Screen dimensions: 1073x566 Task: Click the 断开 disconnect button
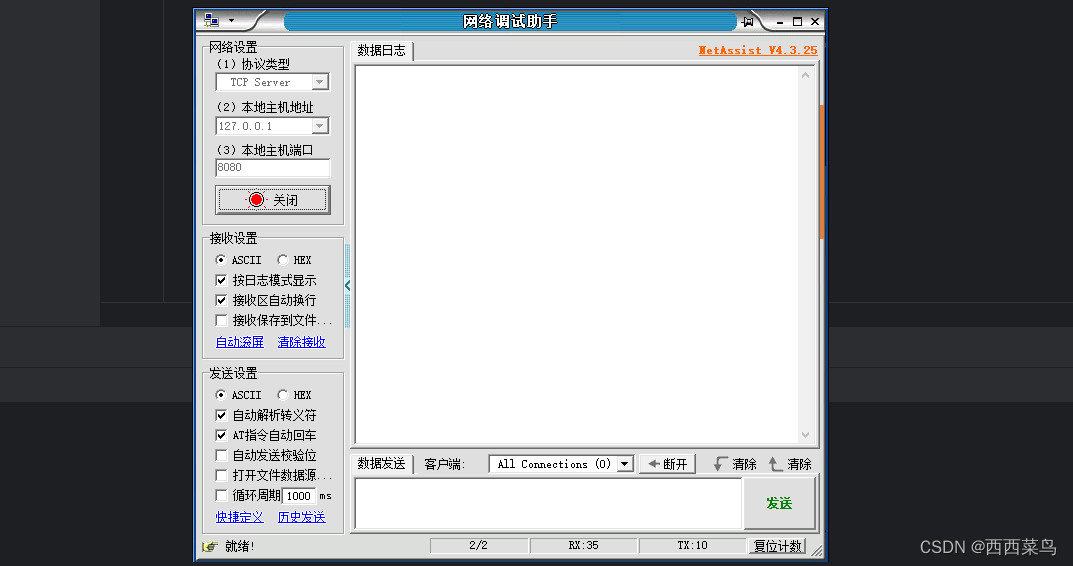pyautogui.click(x=667, y=464)
